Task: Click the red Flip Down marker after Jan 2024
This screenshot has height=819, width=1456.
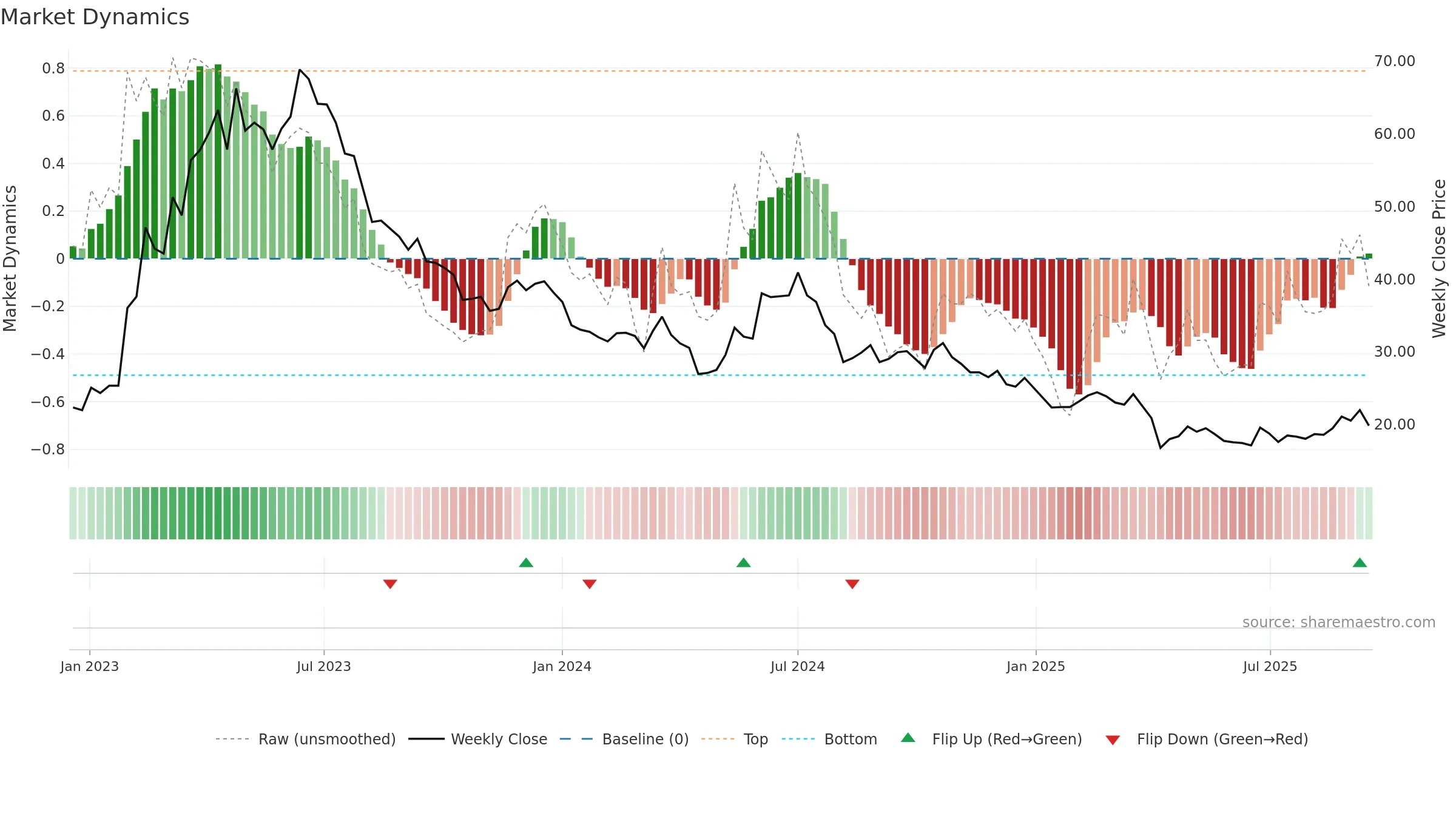Action: 590,584
